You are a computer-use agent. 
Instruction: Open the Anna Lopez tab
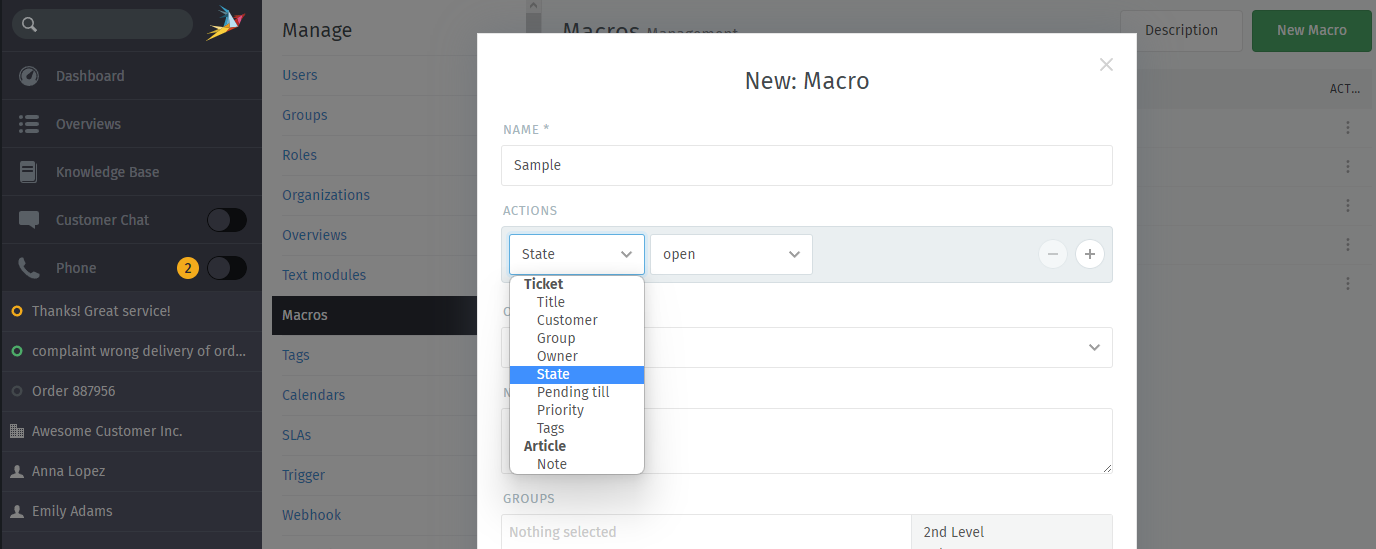tap(131, 471)
